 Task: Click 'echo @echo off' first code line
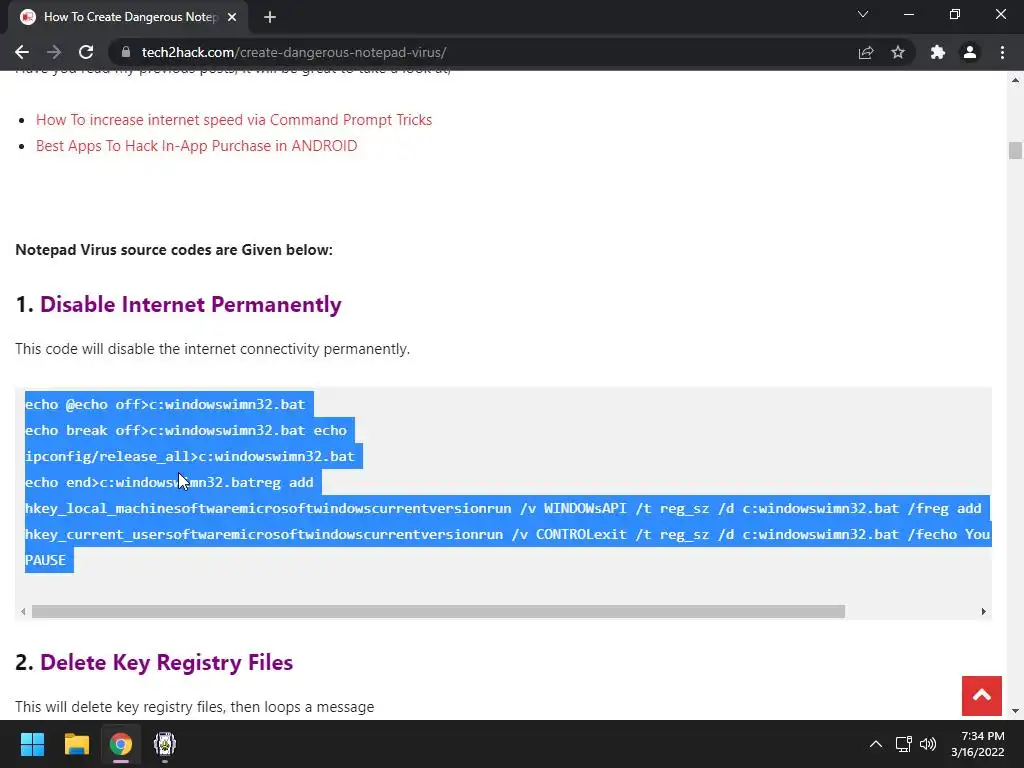[x=165, y=404]
